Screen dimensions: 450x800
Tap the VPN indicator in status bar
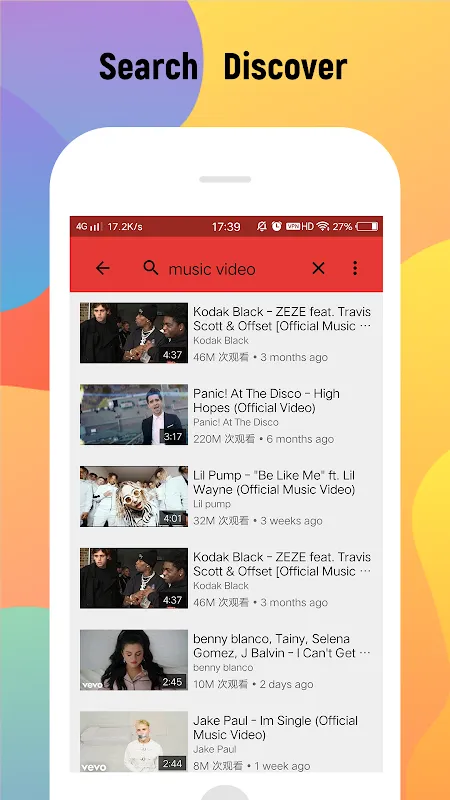click(x=293, y=227)
